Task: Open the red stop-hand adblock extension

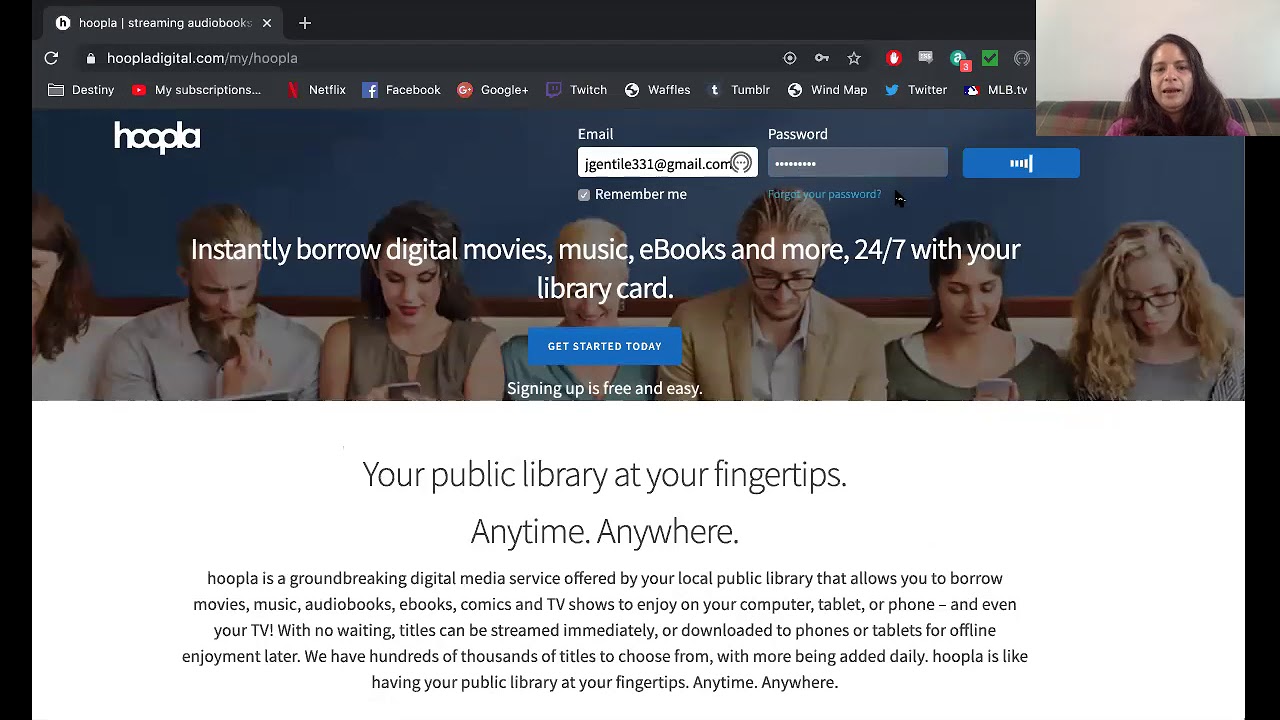Action: click(894, 58)
